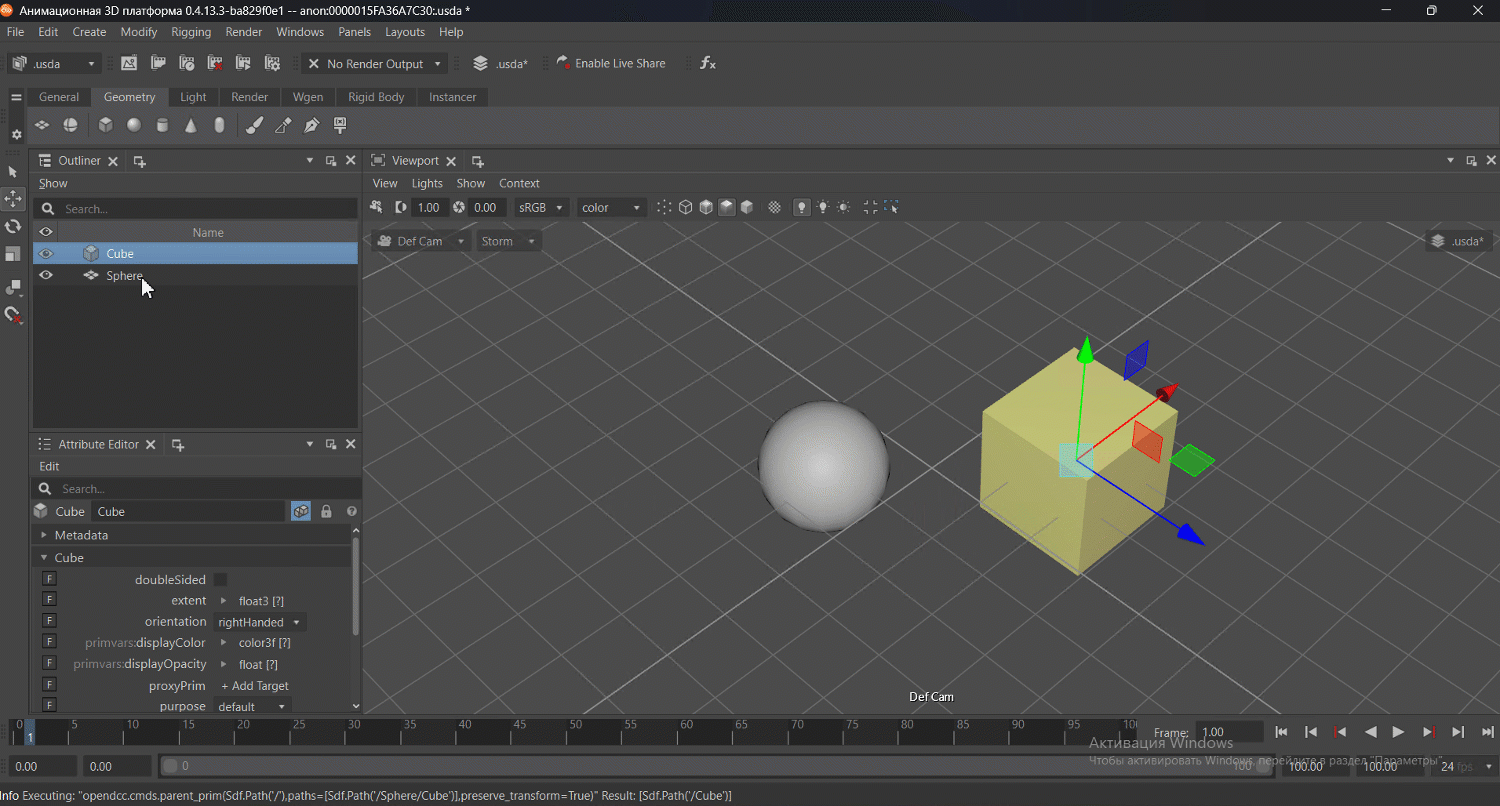Expand the Metadata section
This screenshot has width=1500, height=806.
tap(81, 535)
